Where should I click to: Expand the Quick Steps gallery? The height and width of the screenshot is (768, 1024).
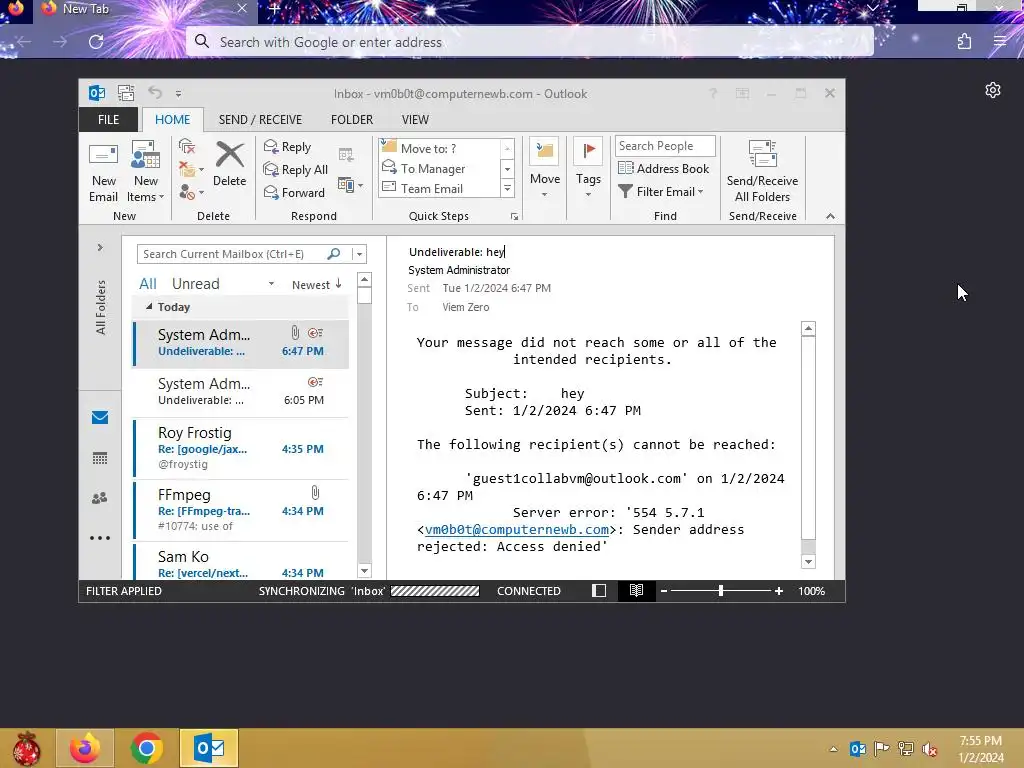pos(507,189)
